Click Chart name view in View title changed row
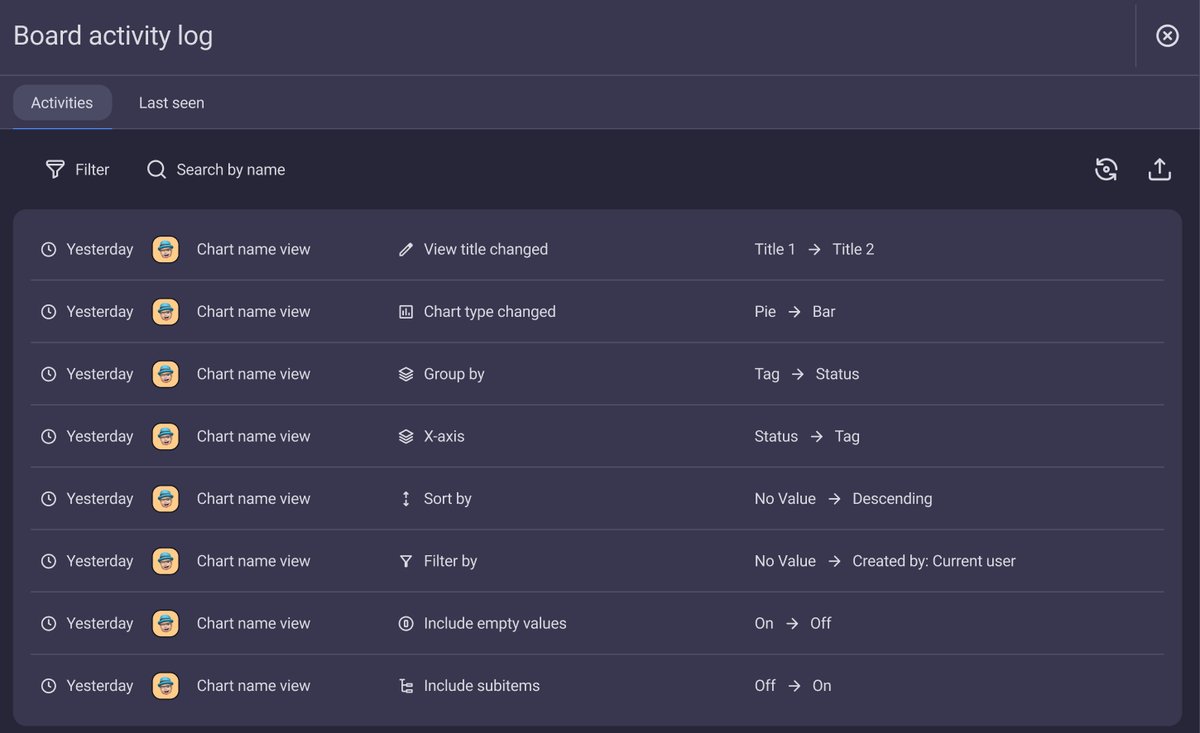 point(254,250)
